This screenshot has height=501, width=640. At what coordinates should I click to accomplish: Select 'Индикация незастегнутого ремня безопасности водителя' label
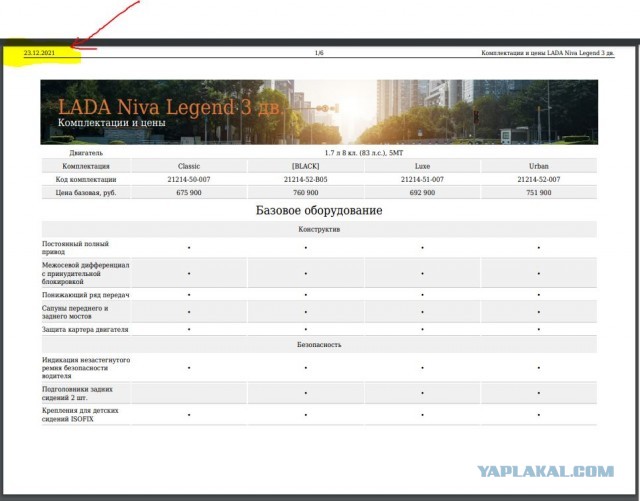click(86, 368)
